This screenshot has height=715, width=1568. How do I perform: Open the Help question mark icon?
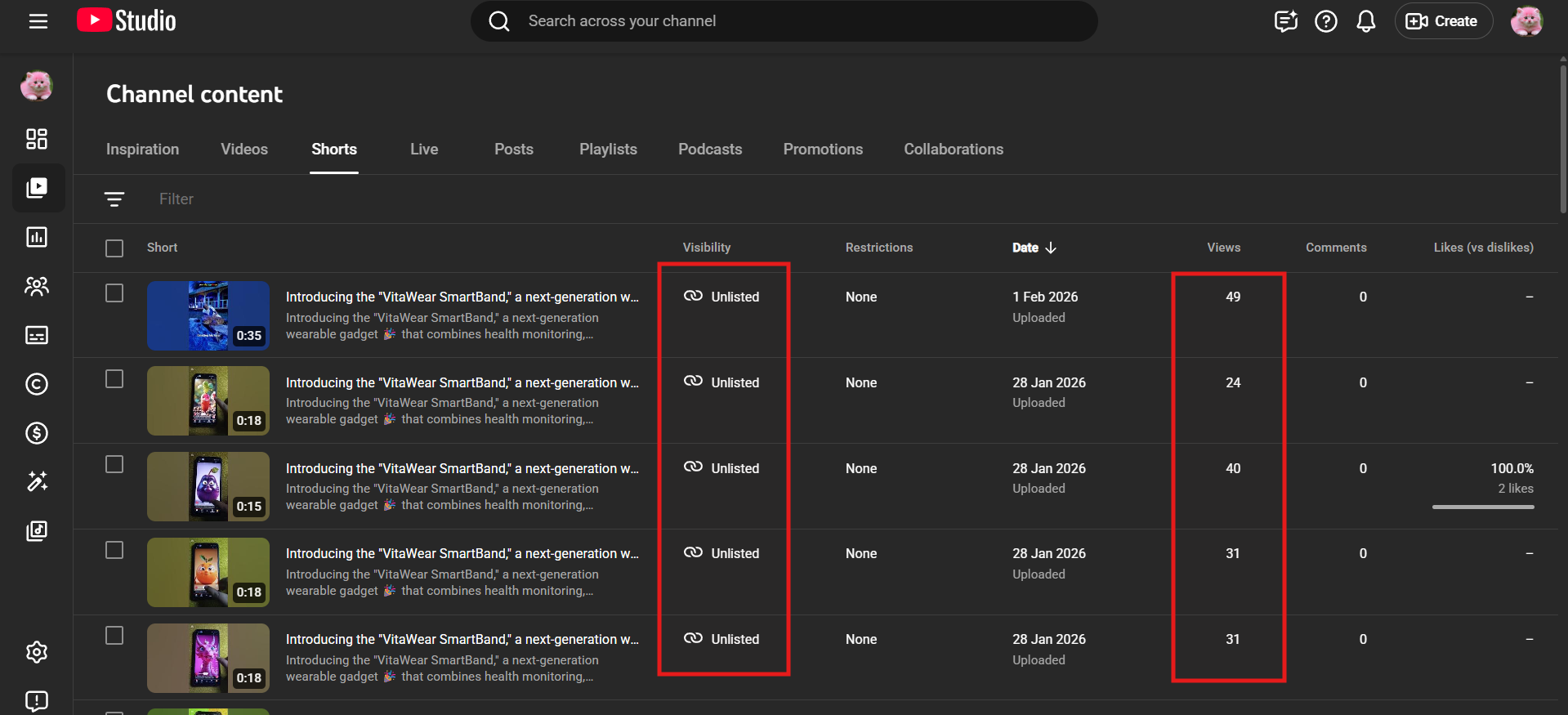click(1325, 21)
